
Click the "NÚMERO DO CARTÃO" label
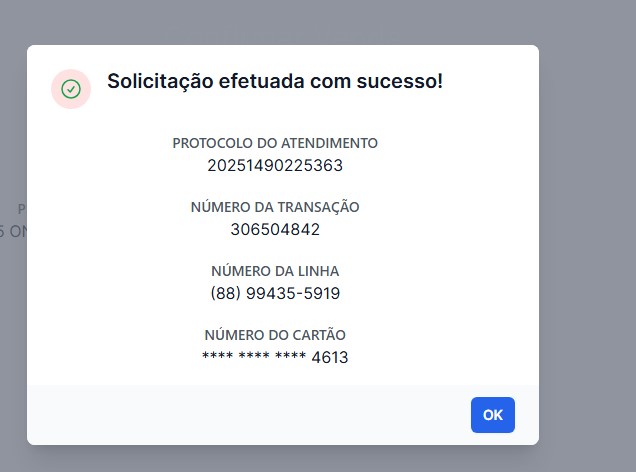pos(275,335)
